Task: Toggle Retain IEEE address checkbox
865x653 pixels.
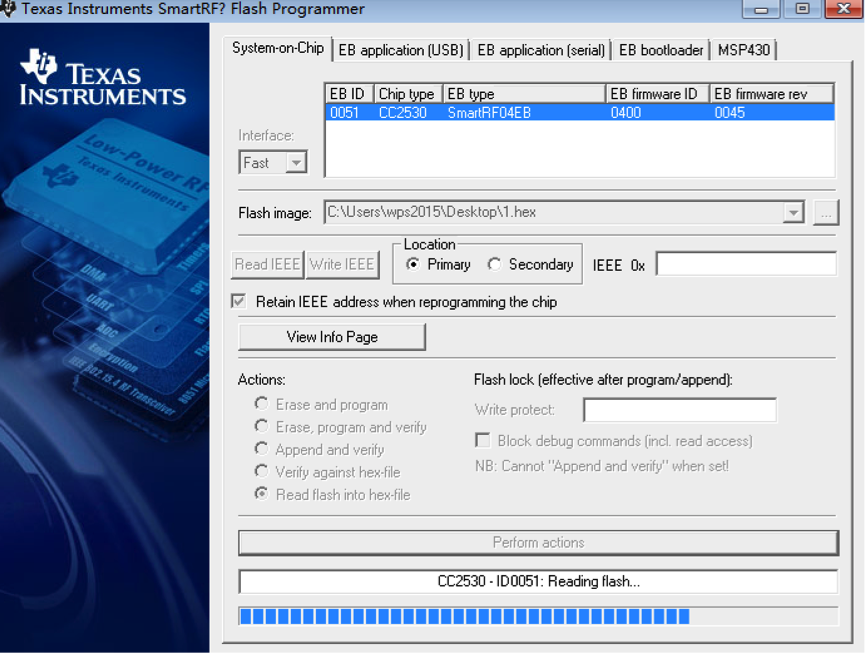Action: 239,302
